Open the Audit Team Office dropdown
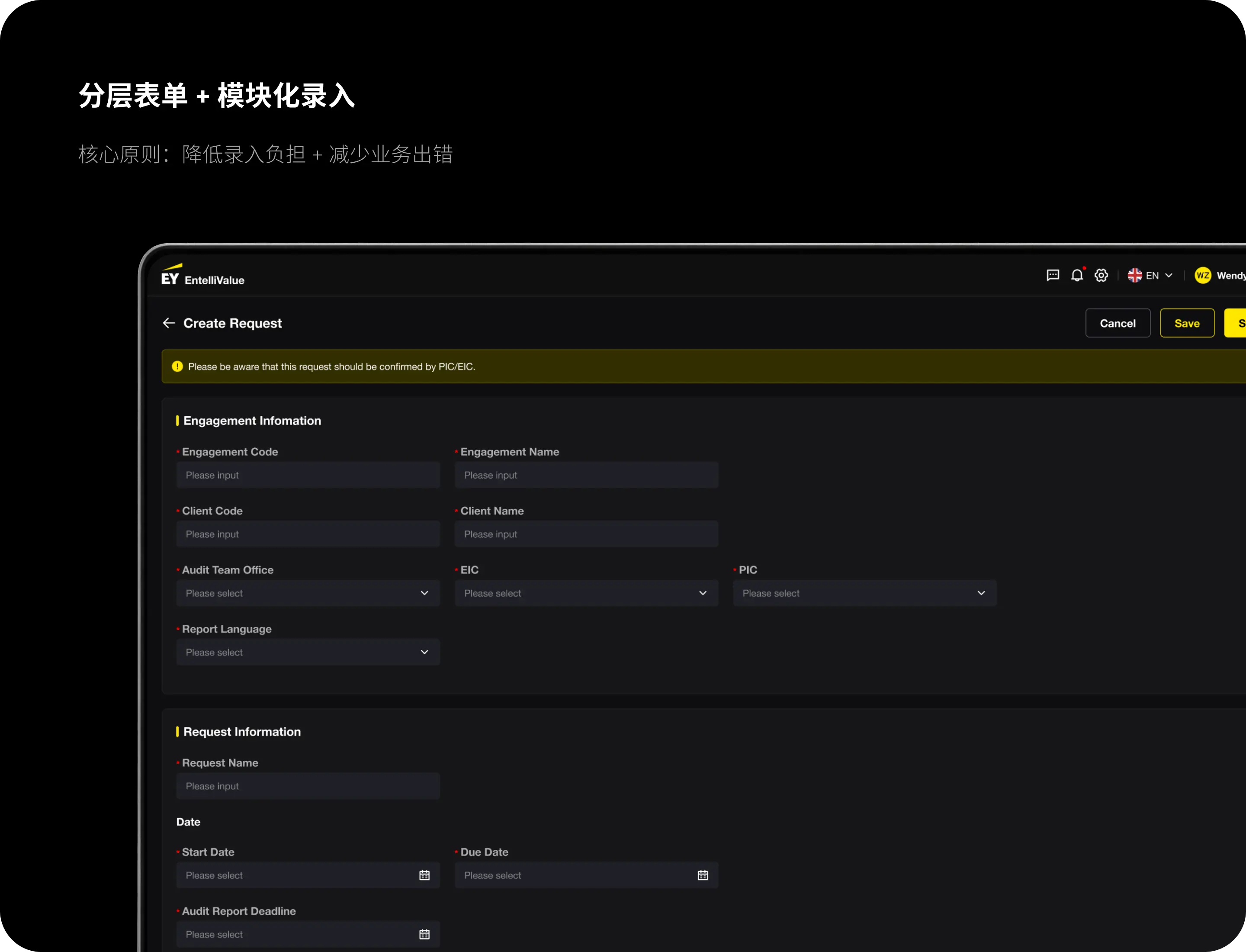Viewport: 1246px width, 952px height. tap(308, 593)
